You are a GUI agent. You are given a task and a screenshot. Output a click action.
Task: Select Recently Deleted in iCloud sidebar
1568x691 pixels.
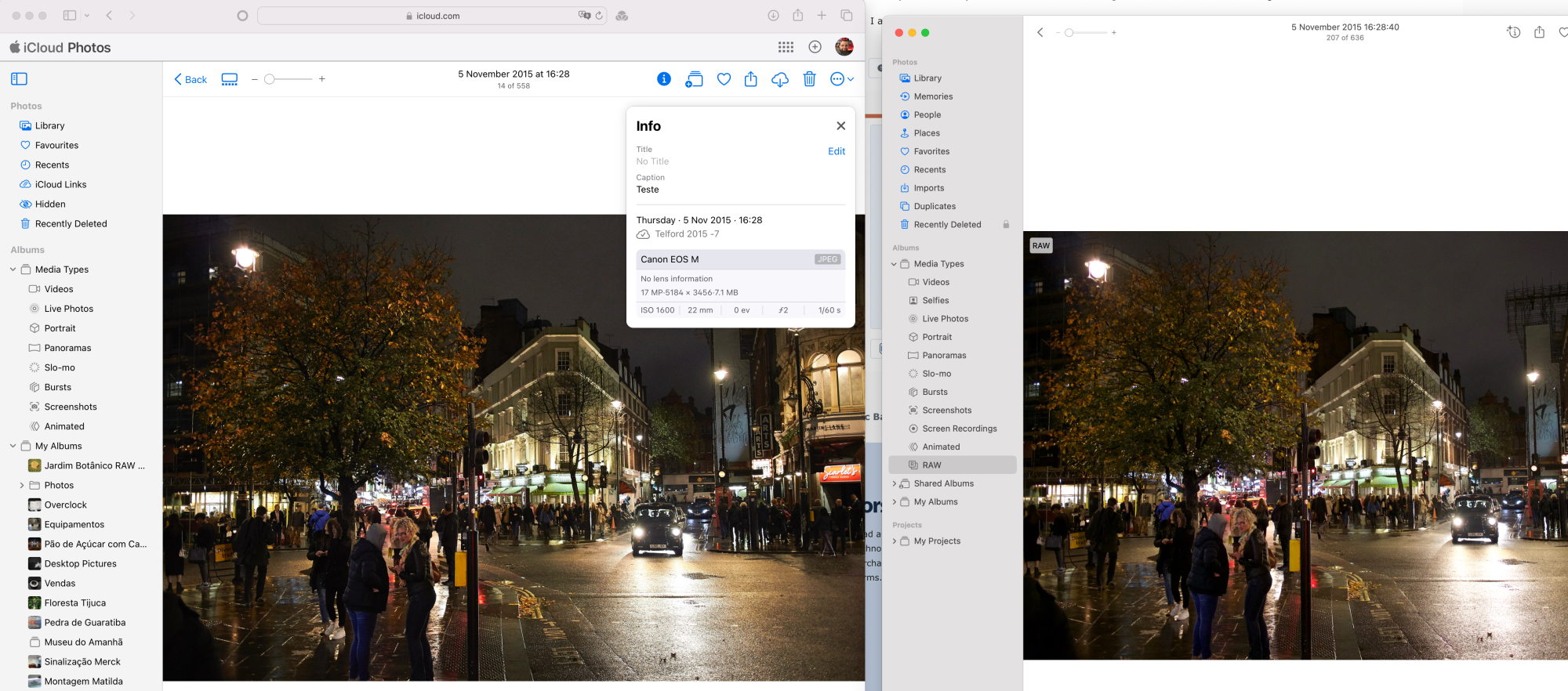click(71, 224)
